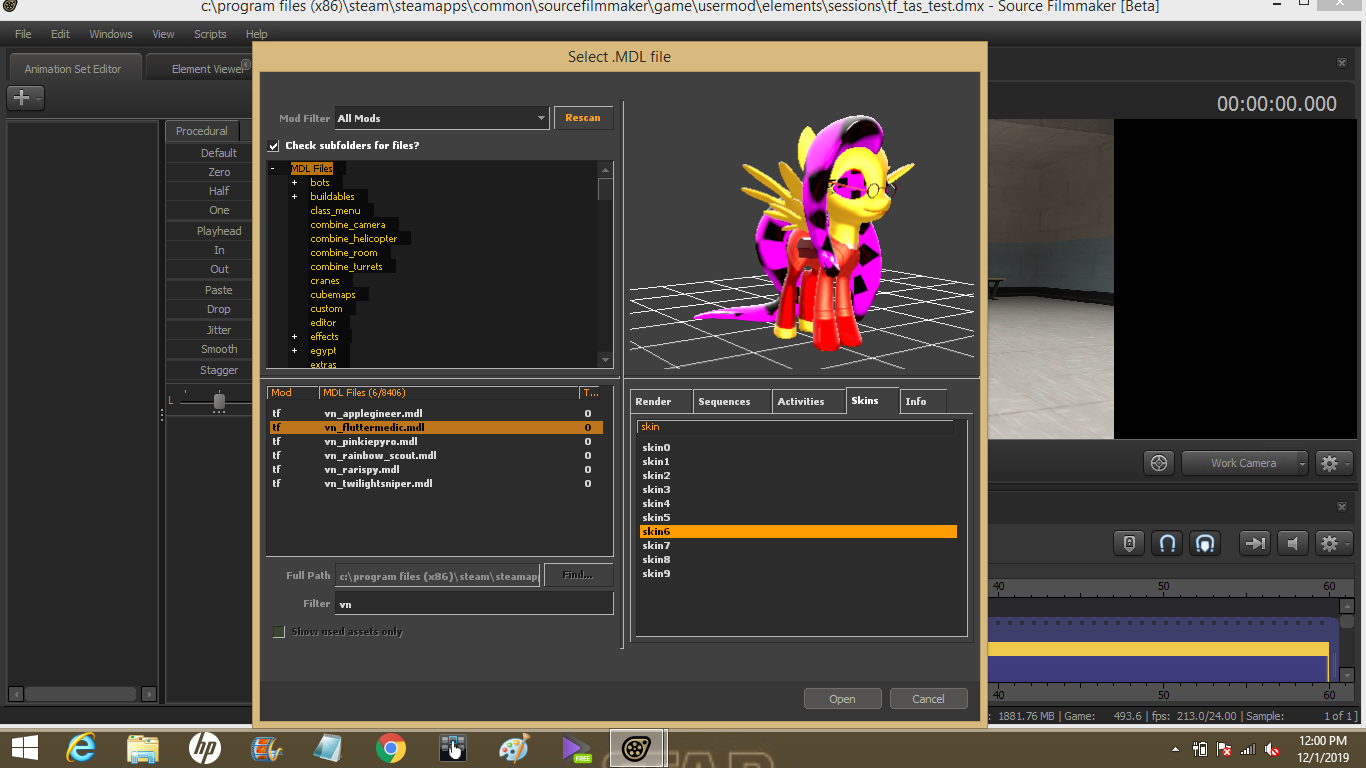
Task: Click the Jitter procedural preset
Action: 219,330
